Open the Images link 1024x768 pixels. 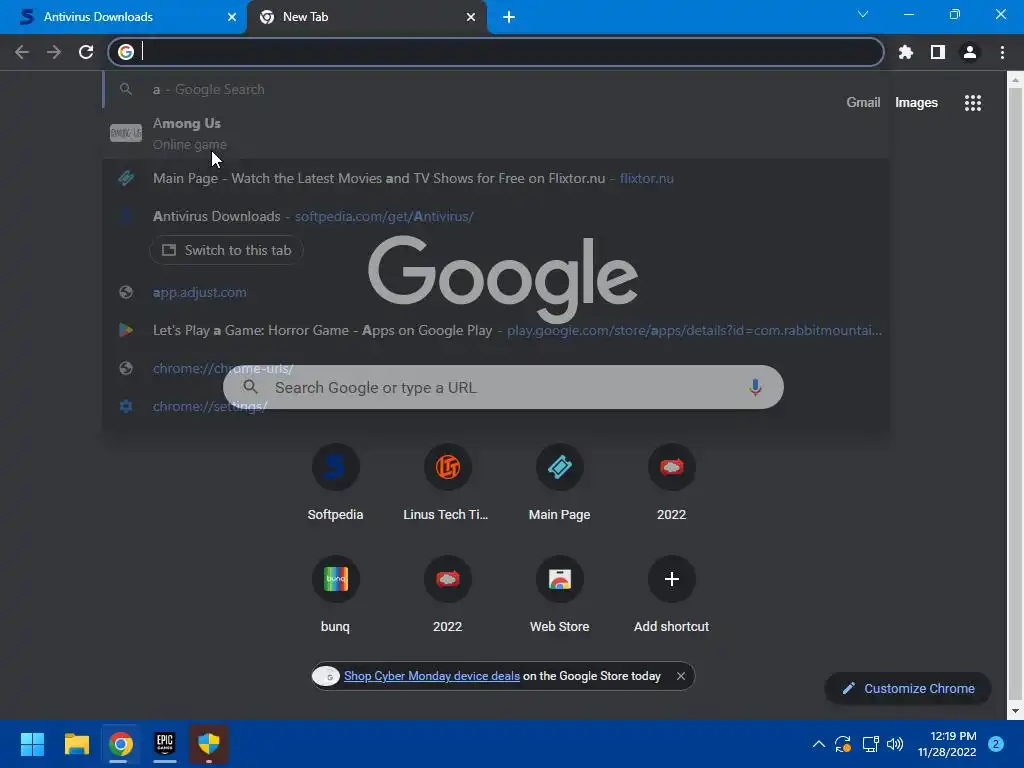click(x=916, y=103)
